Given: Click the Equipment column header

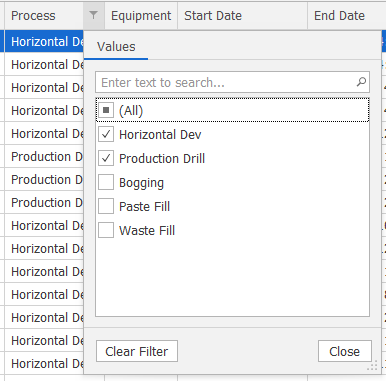Looking at the screenshot, I should [141, 15].
